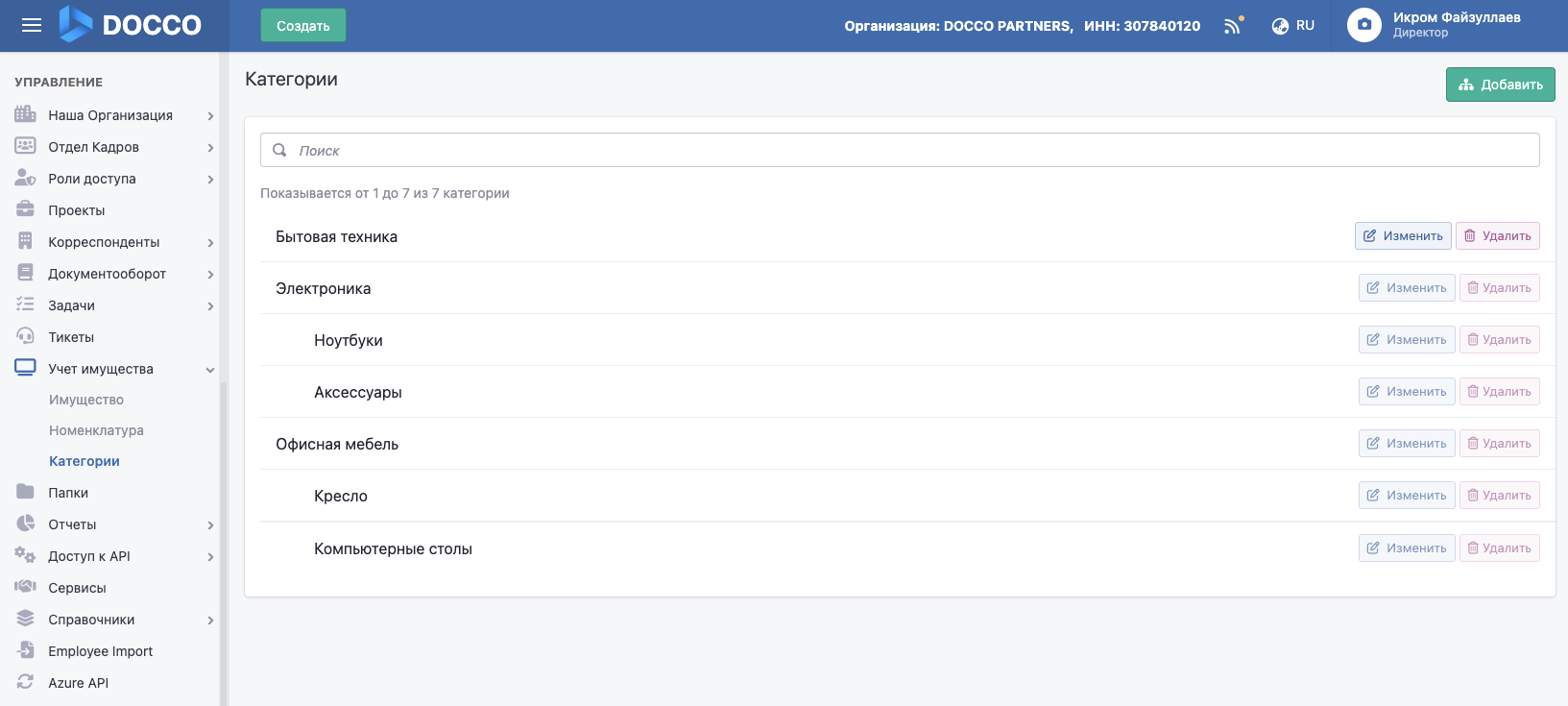The height and width of the screenshot is (706, 1568).
Task: Open the Номенклатура submenu item
Action: 96,430
